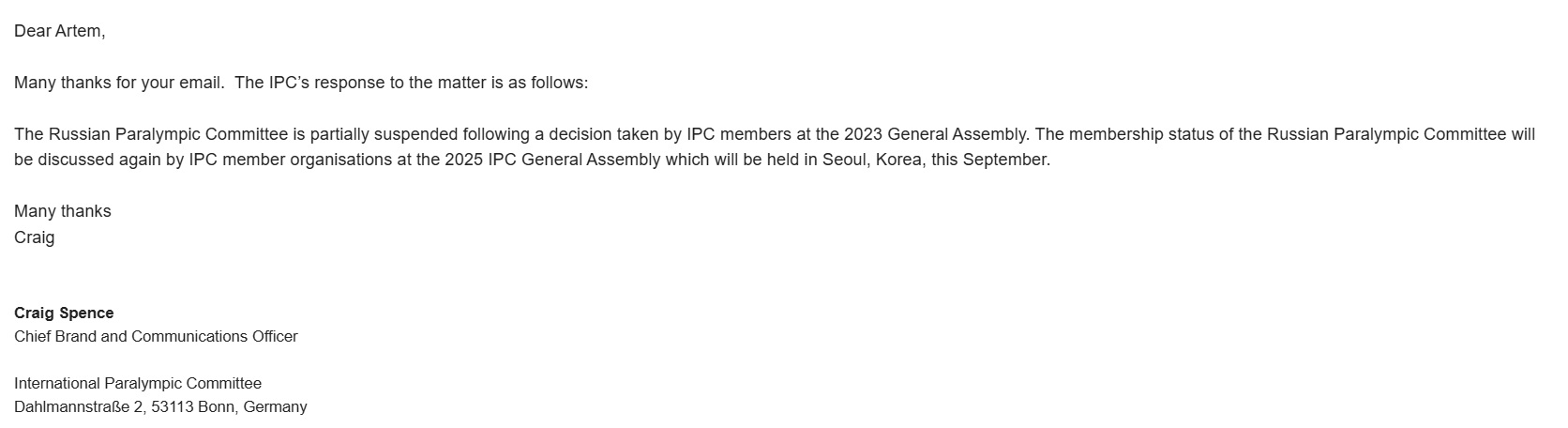Click the "Many thanks" closing line

pos(63,211)
